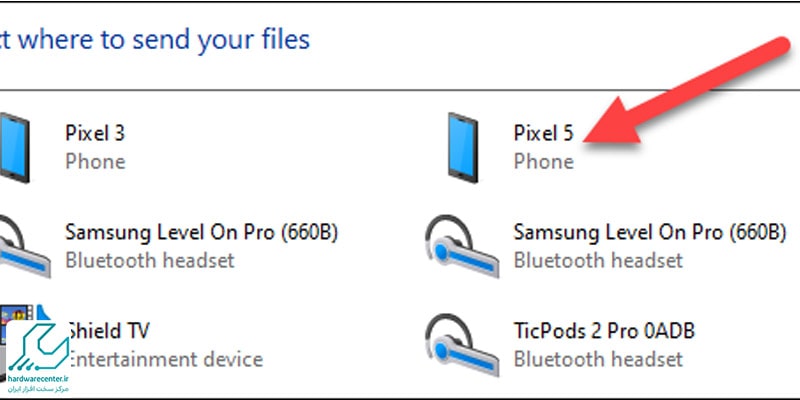Screen dimensions: 800x400
Task: Click the "Phone" label under Pixel 5
Action: tap(543, 161)
